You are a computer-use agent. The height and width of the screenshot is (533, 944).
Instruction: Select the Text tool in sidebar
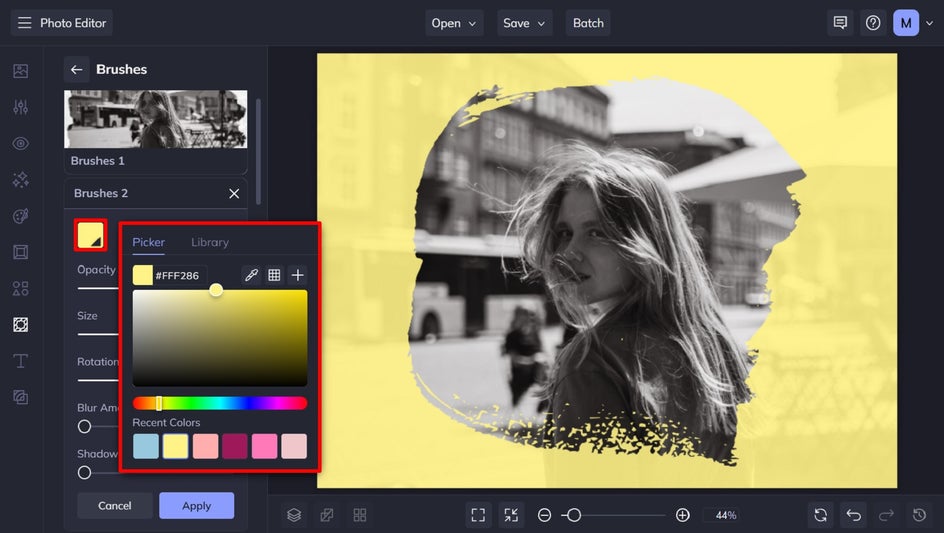pos(20,361)
